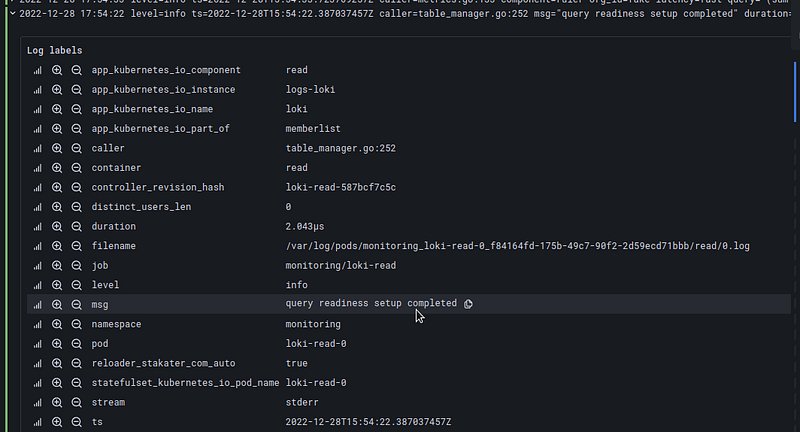
Task: Select the msg row text value
Action: tap(371, 303)
